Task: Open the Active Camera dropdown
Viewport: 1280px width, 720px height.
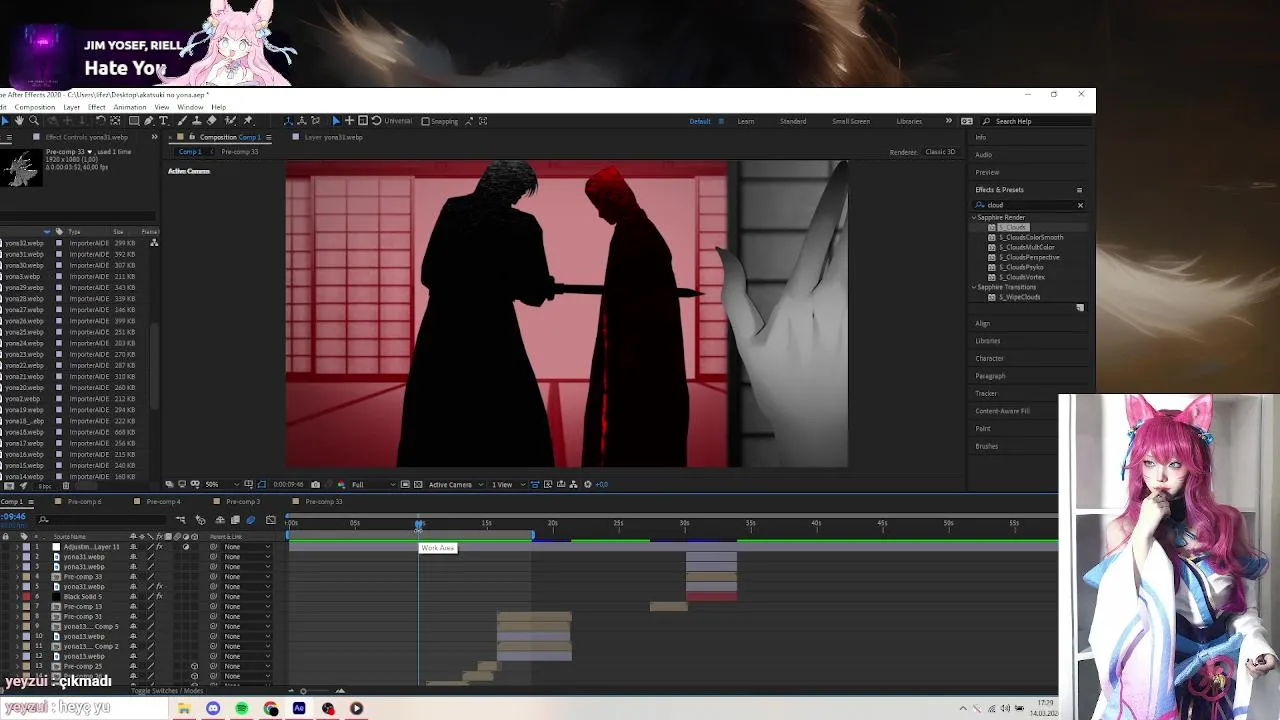Action: tap(456, 485)
